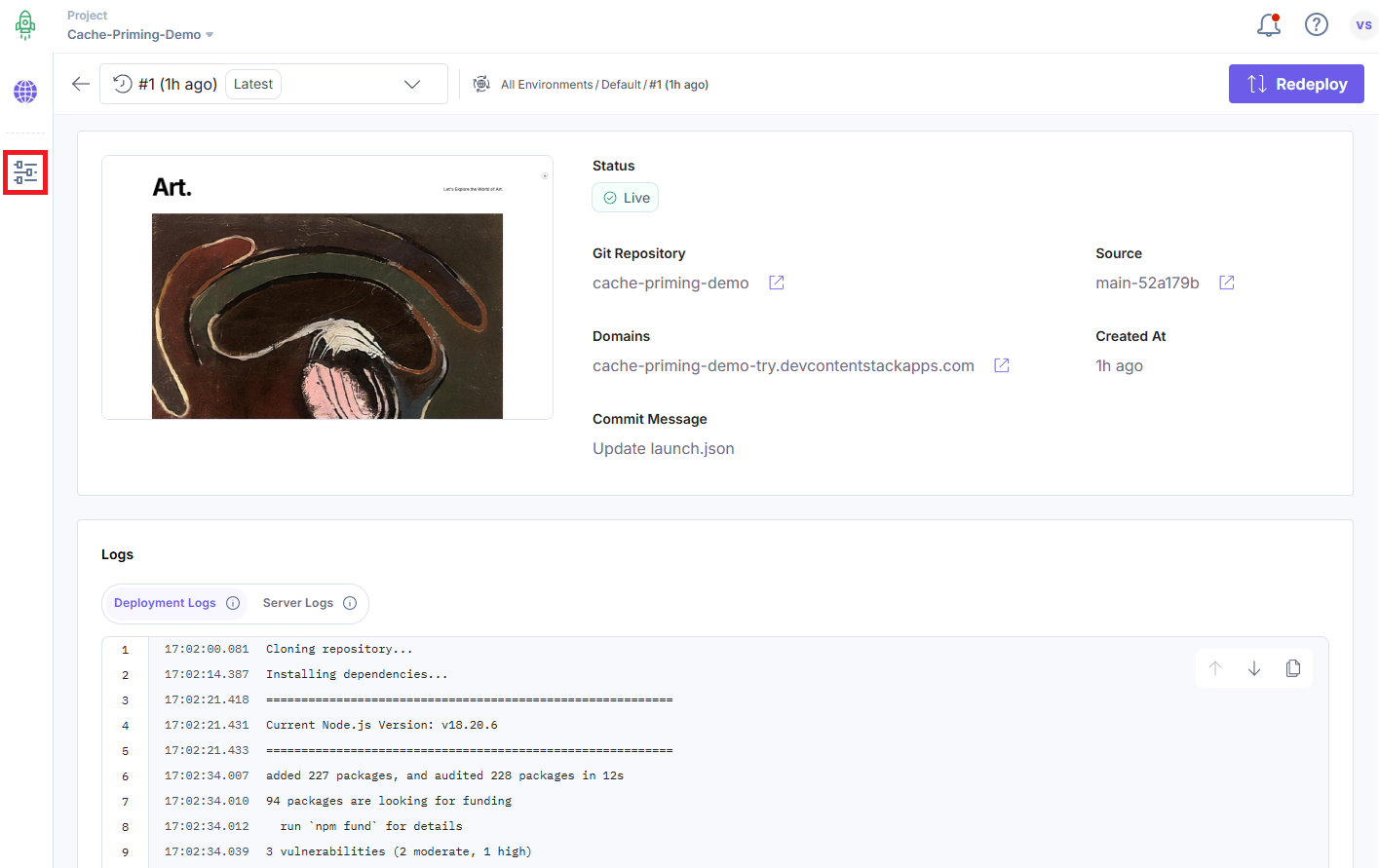Open the settings sliders icon in sidebar
The width and height of the screenshot is (1379, 868).
25,172
